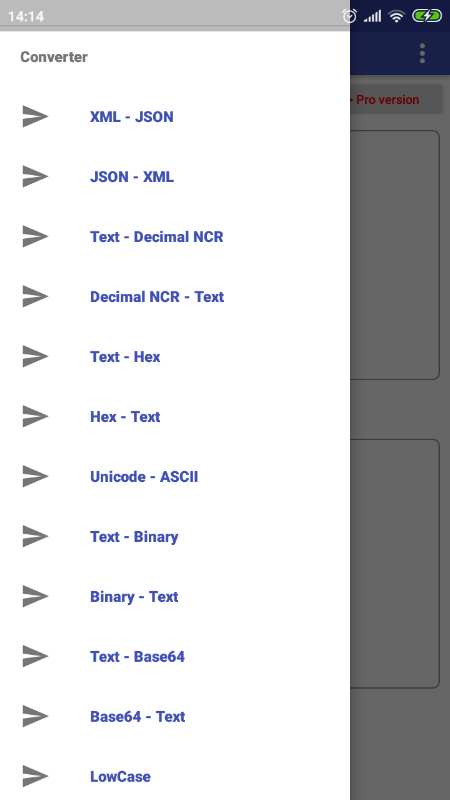Tap the arrow icon beside JSON - XML
Image resolution: width=450 pixels, height=800 pixels.
pos(35,177)
